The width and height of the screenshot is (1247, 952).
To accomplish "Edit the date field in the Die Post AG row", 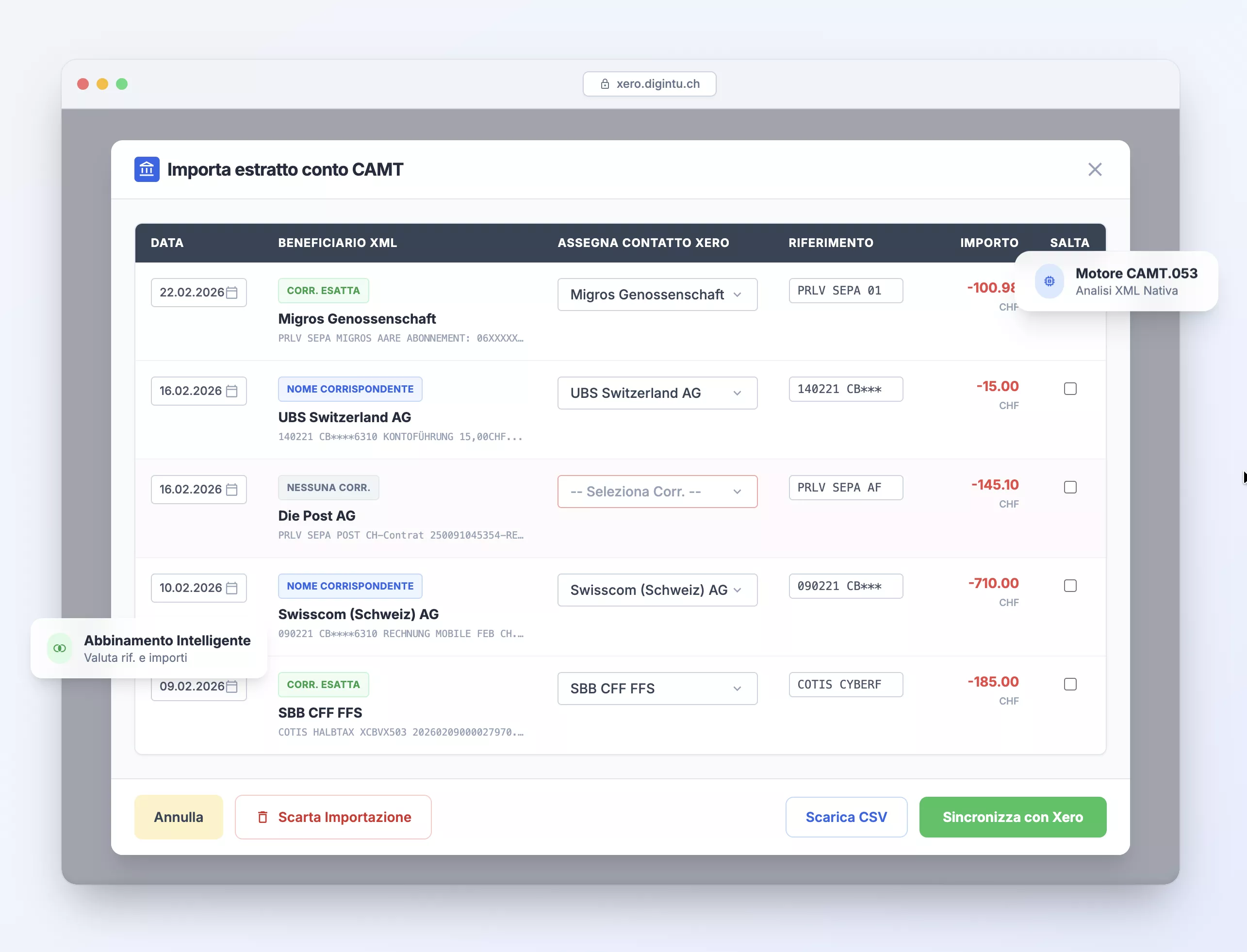I will [198, 490].
